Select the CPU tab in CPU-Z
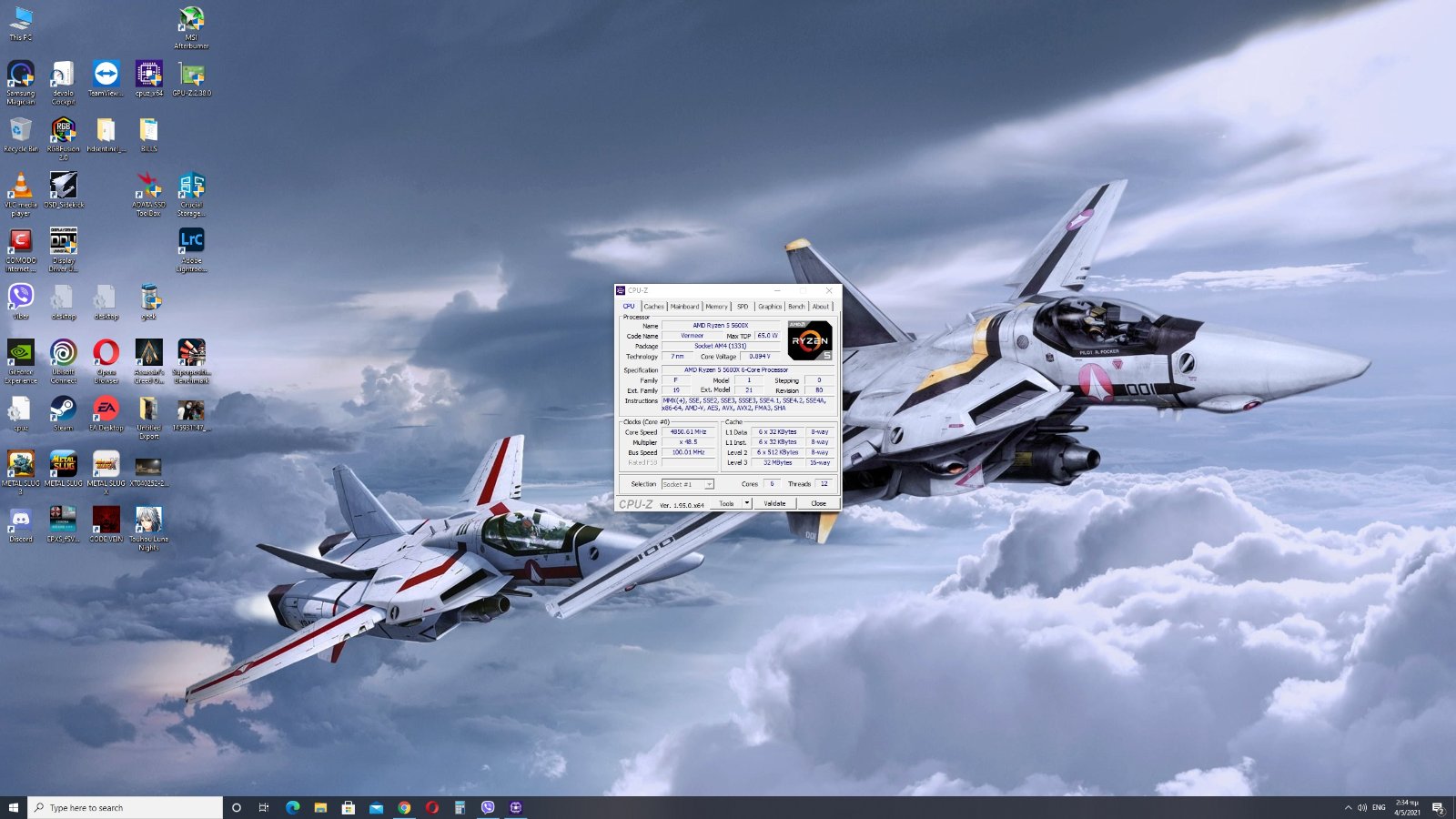The height and width of the screenshot is (819, 1456). tap(629, 306)
